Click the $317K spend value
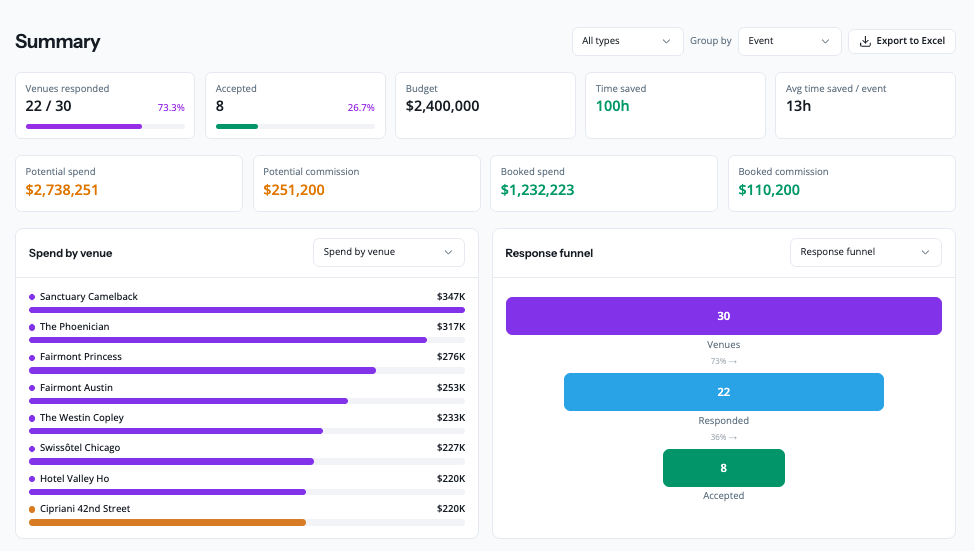The width and height of the screenshot is (974, 551). (451, 327)
